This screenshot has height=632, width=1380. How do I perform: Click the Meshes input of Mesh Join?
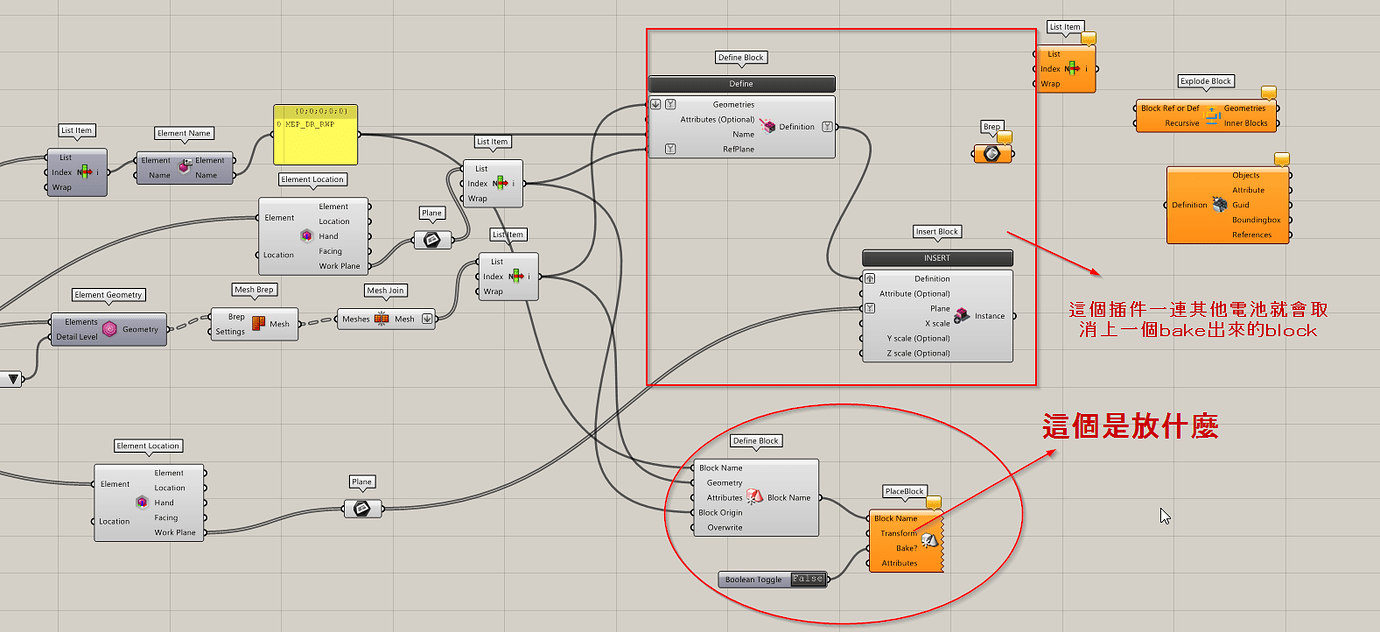coord(355,319)
